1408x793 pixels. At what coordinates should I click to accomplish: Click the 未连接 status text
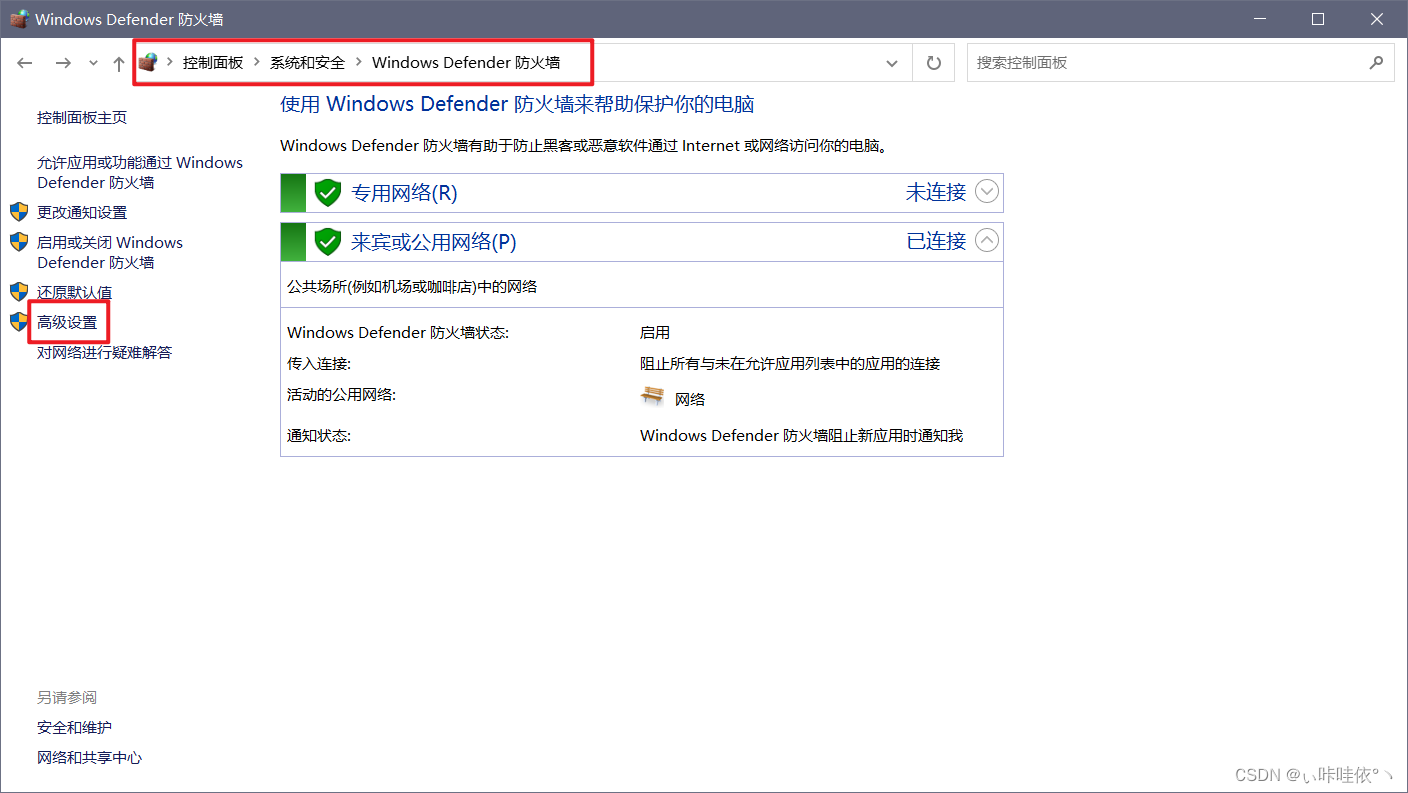click(x=936, y=192)
